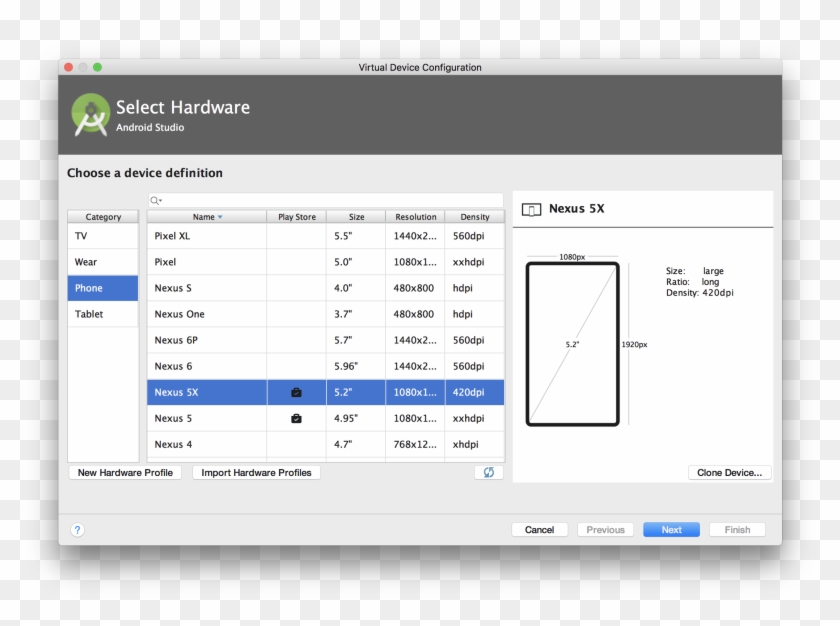The height and width of the screenshot is (626, 840).
Task: Click the Category column header
Action: (x=103, y=217)
